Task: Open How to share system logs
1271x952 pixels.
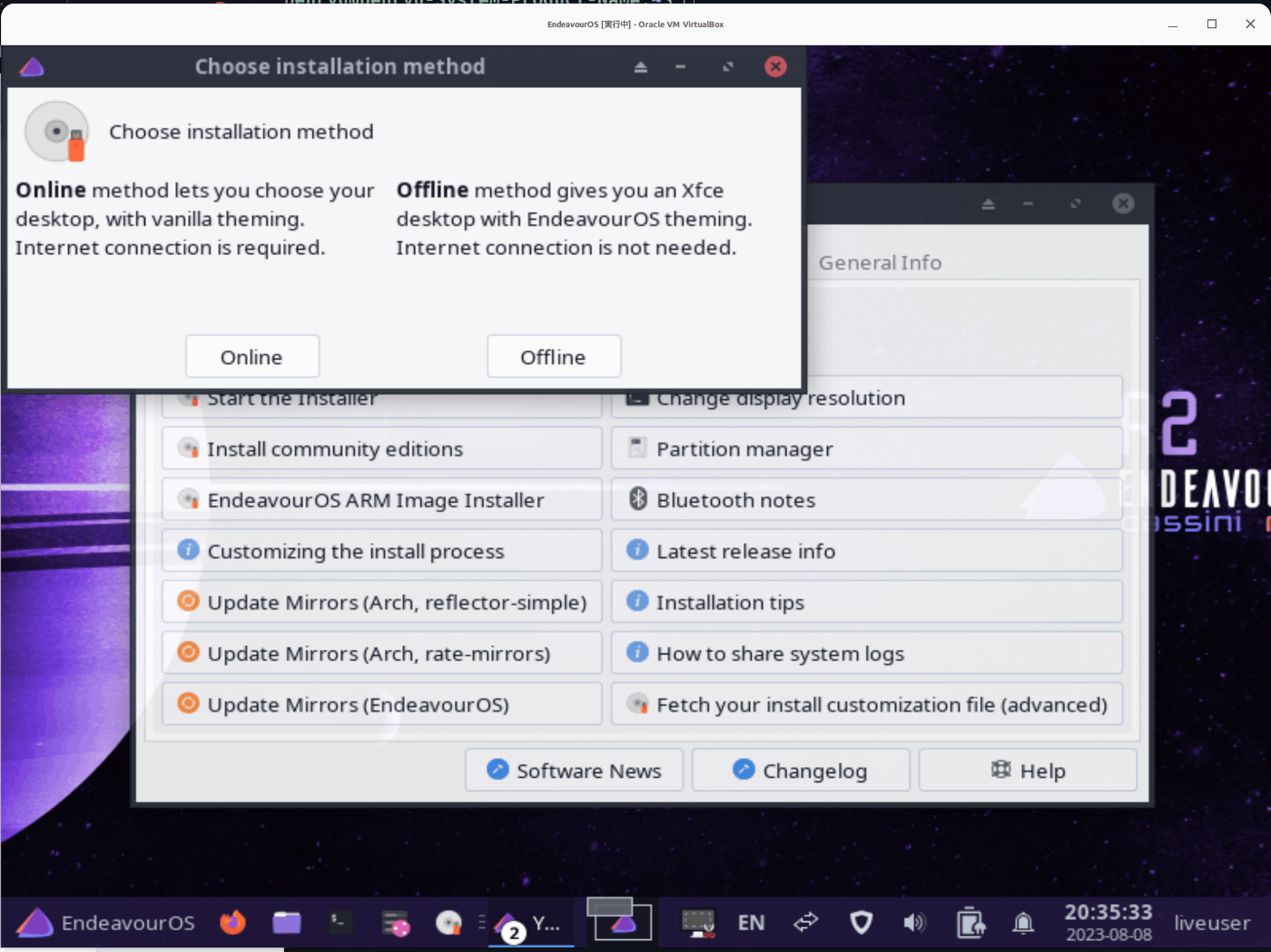Action: [x=867, y=653]
